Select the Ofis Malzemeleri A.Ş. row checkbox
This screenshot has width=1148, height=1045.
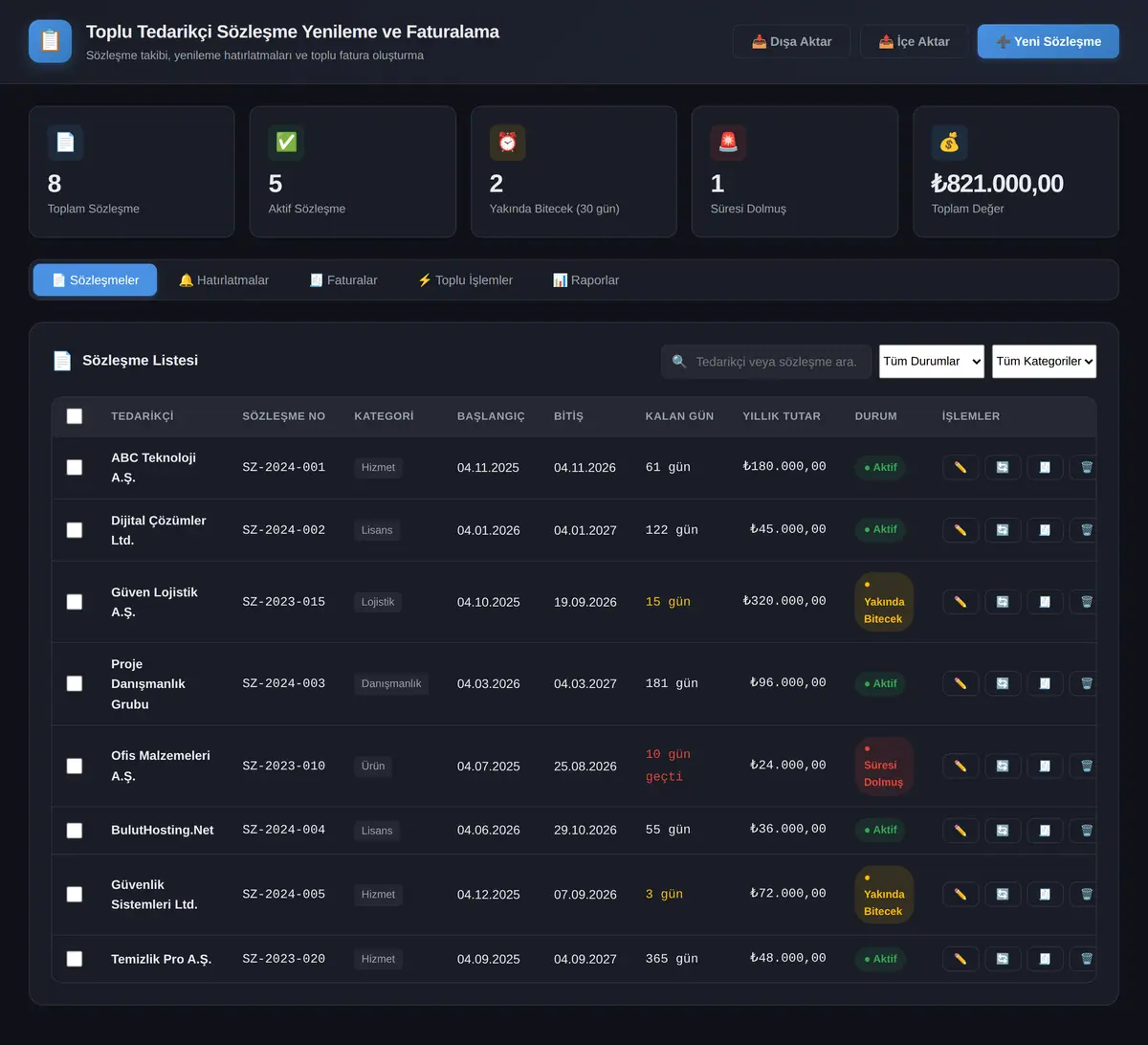point(75,766)
